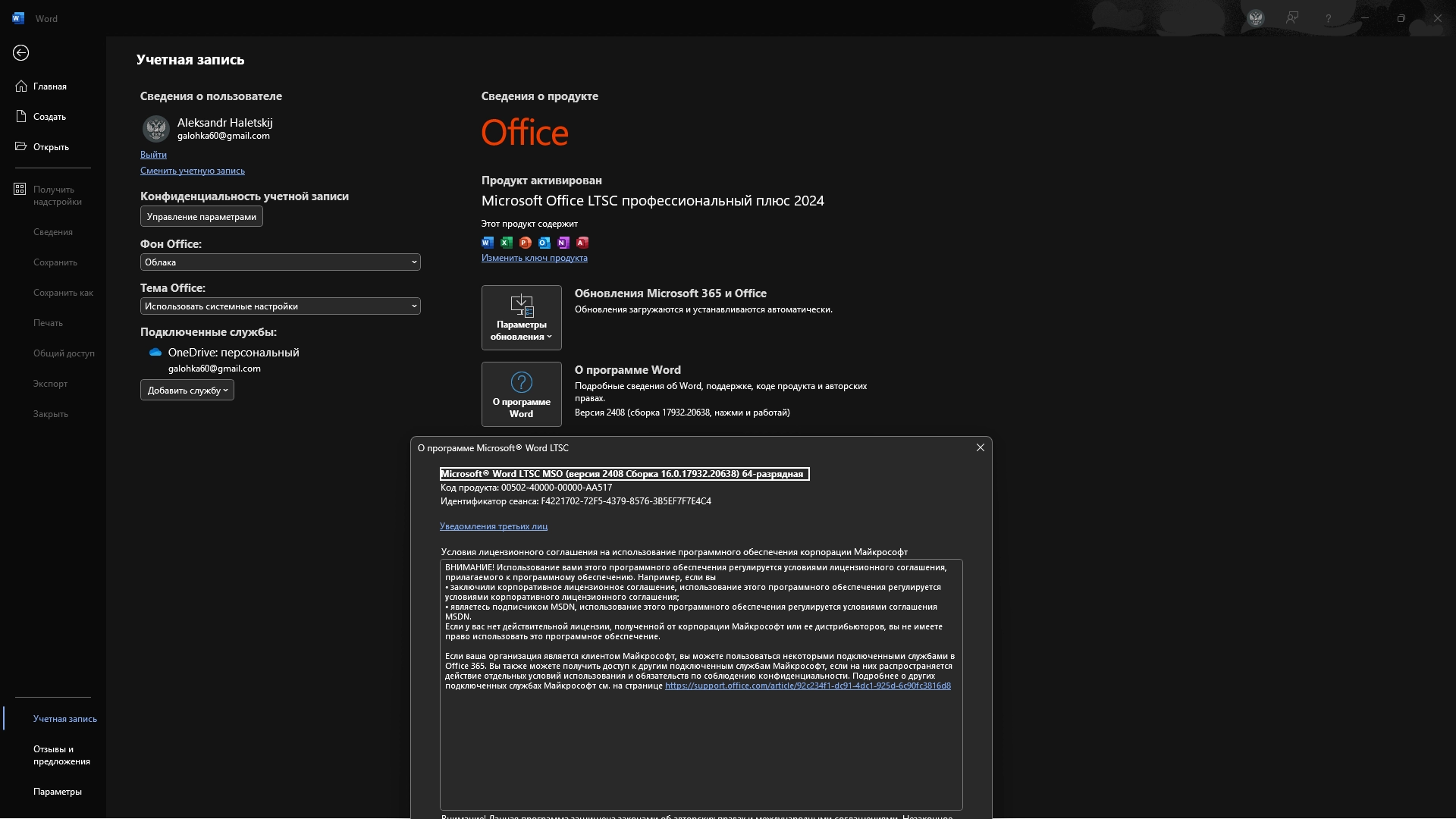Close the 'О программе Microsoft Word LTSC' dialog
Image resolution: width=1456 pixels, height=819 pixels.
(x=980, y=447)
